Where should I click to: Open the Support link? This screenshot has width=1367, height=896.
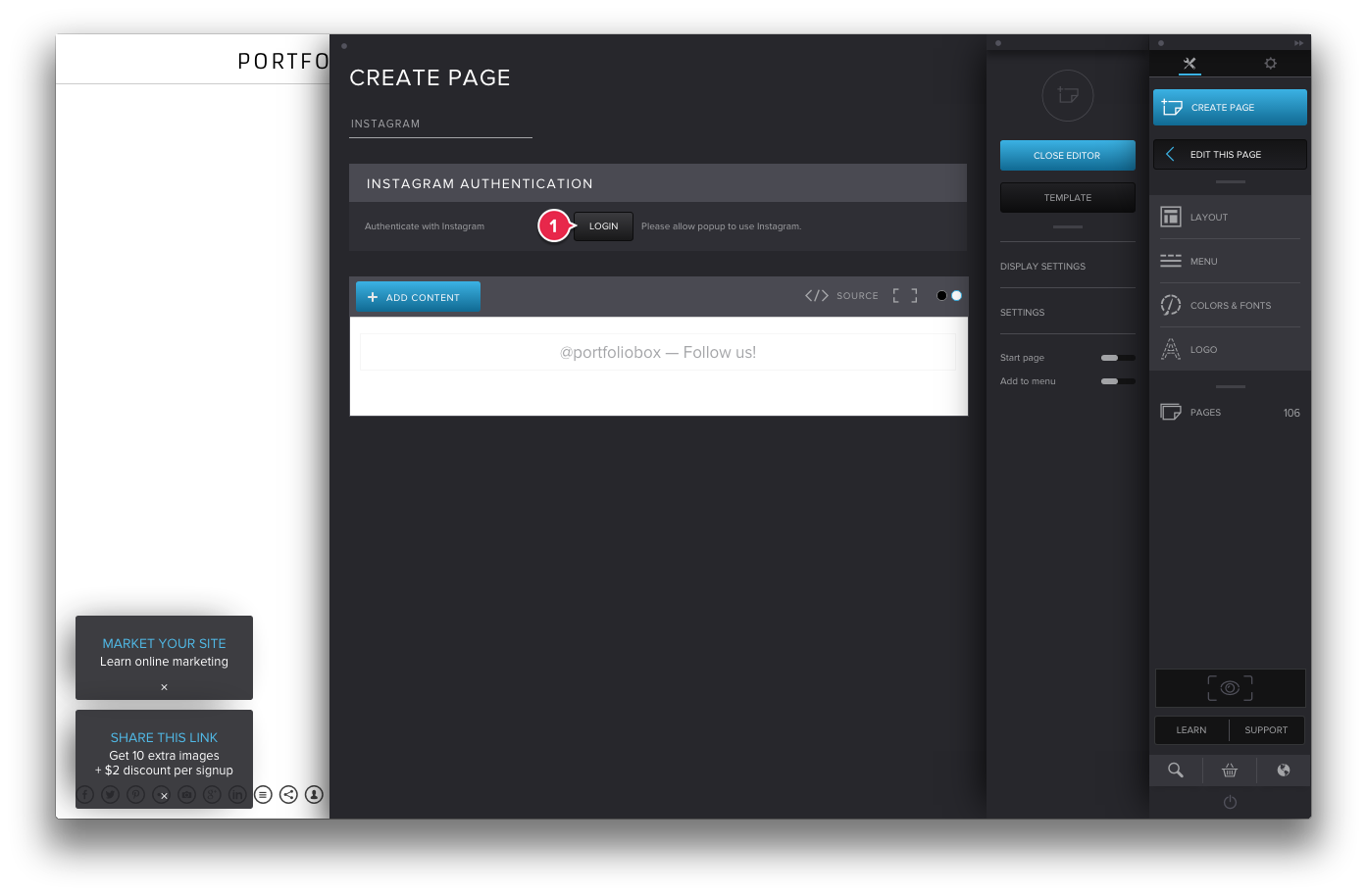1266,730
